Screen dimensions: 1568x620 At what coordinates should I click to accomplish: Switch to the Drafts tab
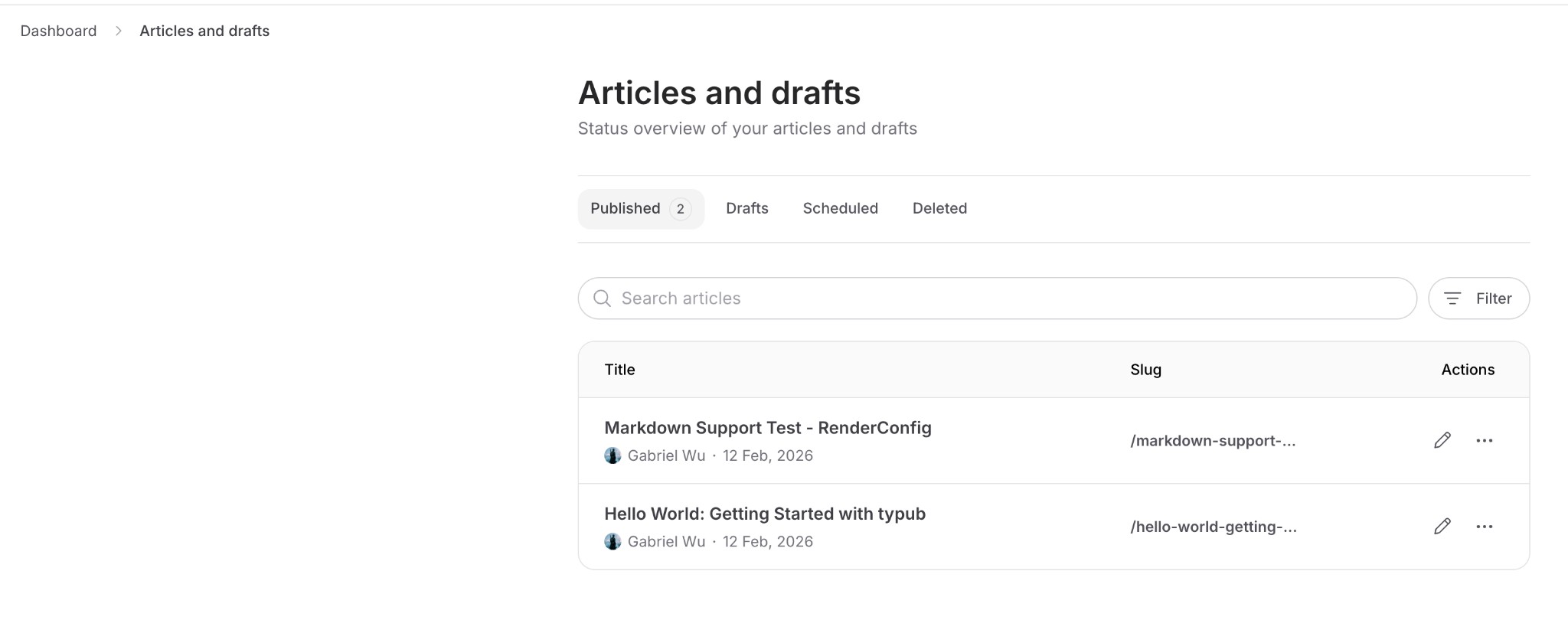pyautogui.click(x=746, y=208)
